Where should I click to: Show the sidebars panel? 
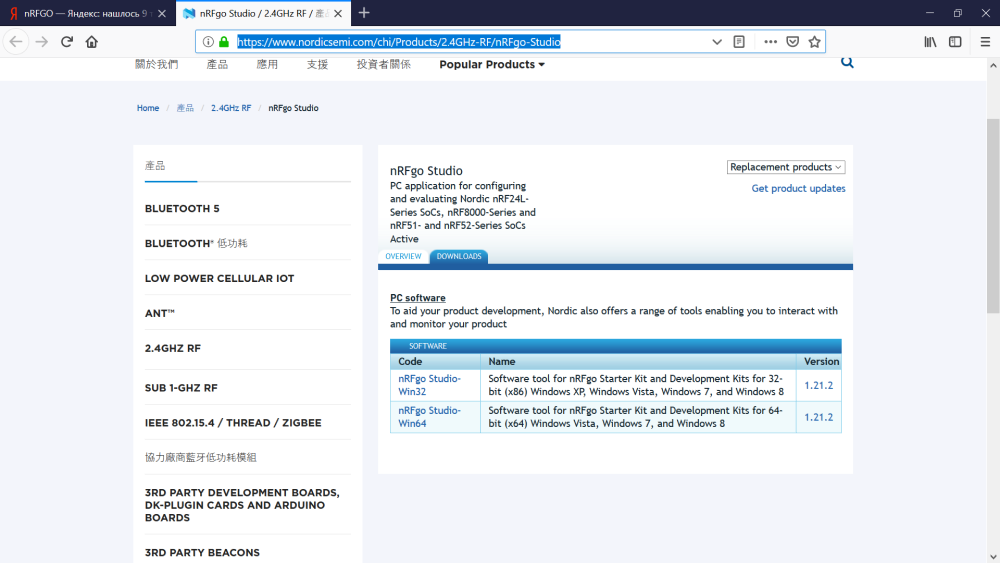pos(955,42)
